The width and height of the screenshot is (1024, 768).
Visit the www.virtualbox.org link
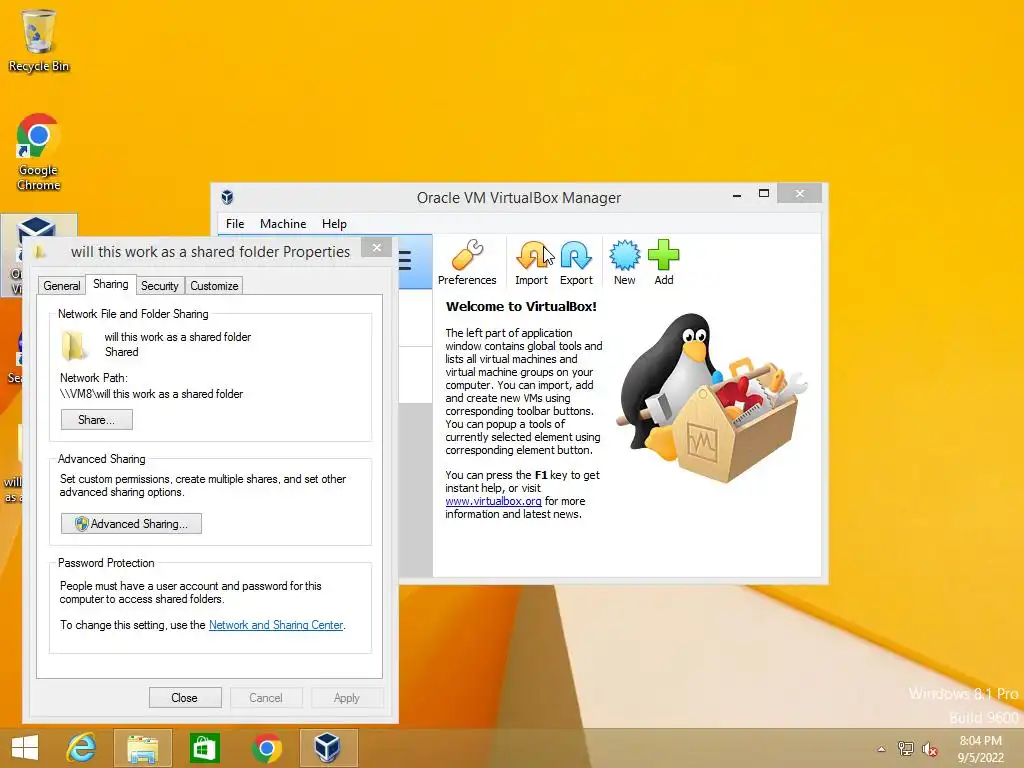pos(494,501)
